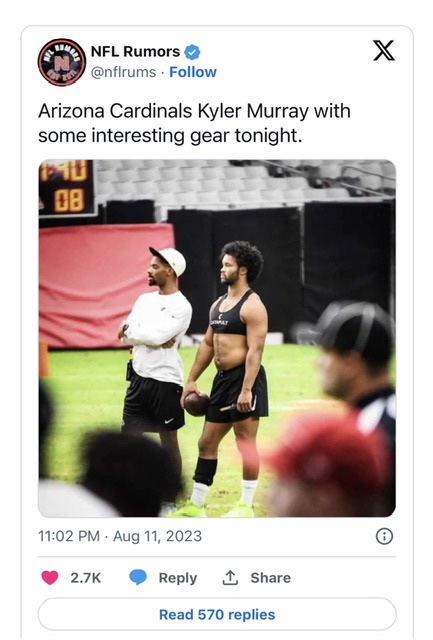433x640 pixels.
Task: Open the 11:02 PM timestamp link
Action: point(69,536)
